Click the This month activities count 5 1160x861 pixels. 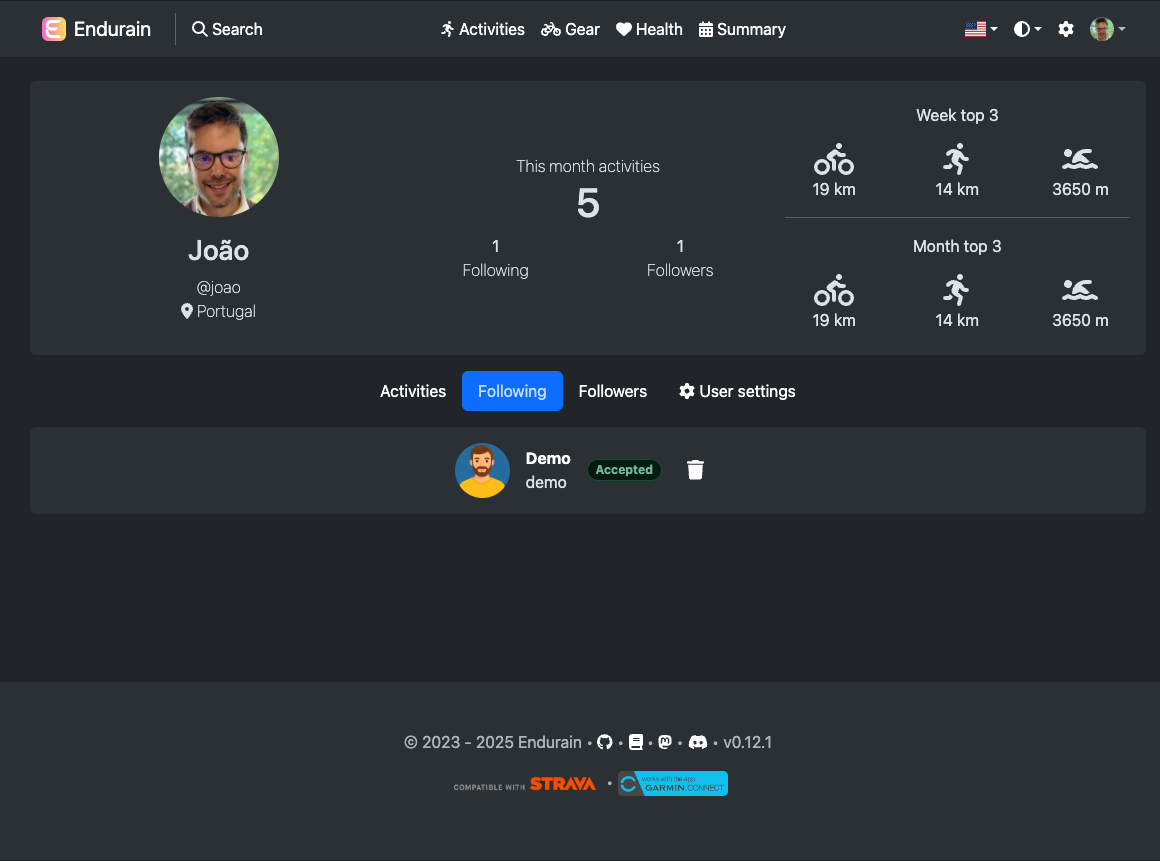pos(588,203)
